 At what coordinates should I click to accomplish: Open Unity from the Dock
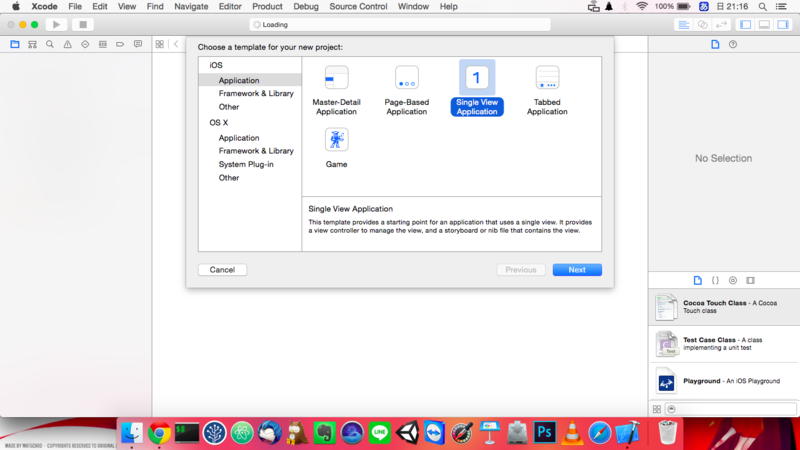[407, 433]
